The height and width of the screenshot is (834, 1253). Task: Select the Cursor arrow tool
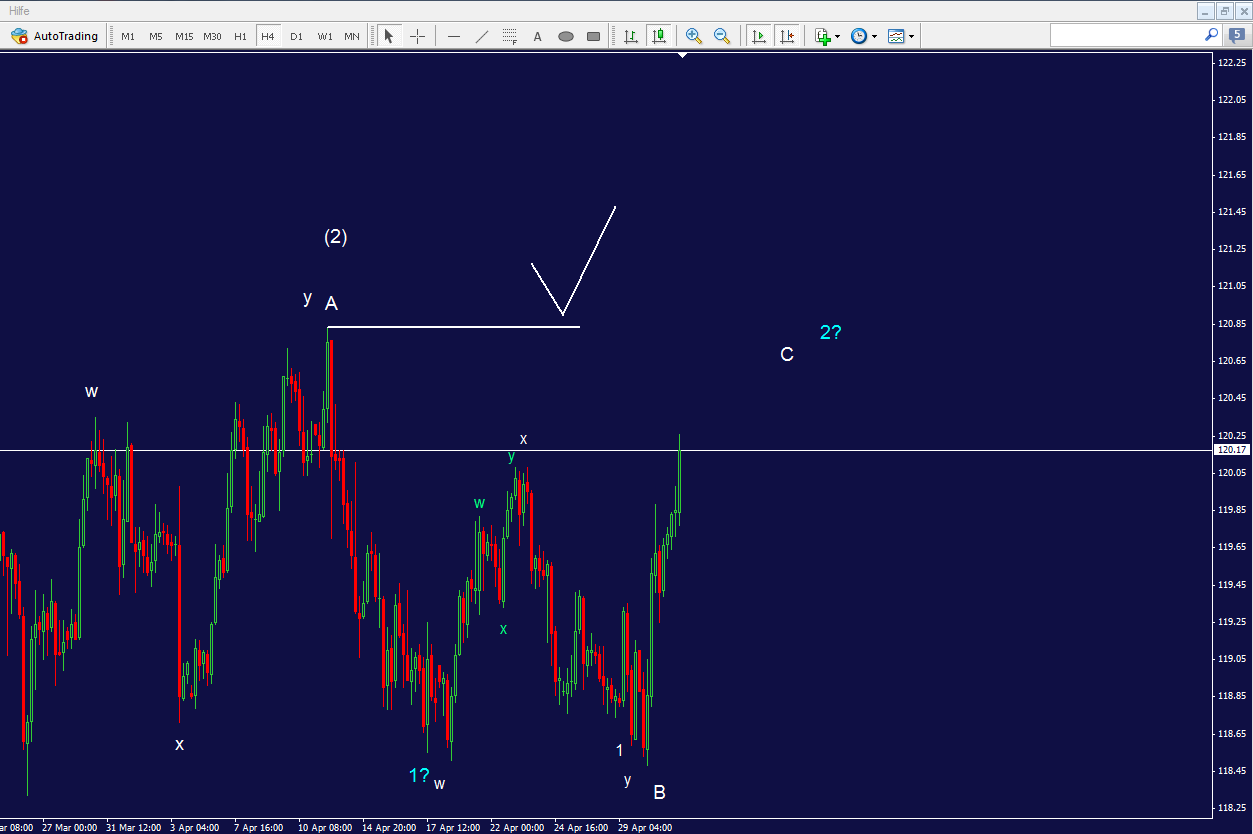click(389, 36)
